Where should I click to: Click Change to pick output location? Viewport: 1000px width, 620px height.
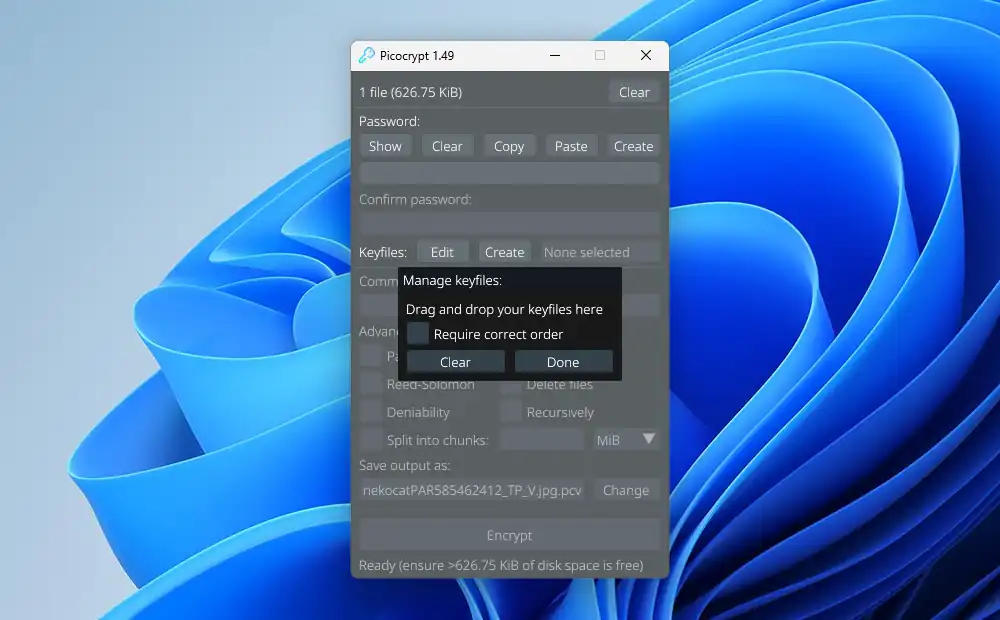(626, 490)
